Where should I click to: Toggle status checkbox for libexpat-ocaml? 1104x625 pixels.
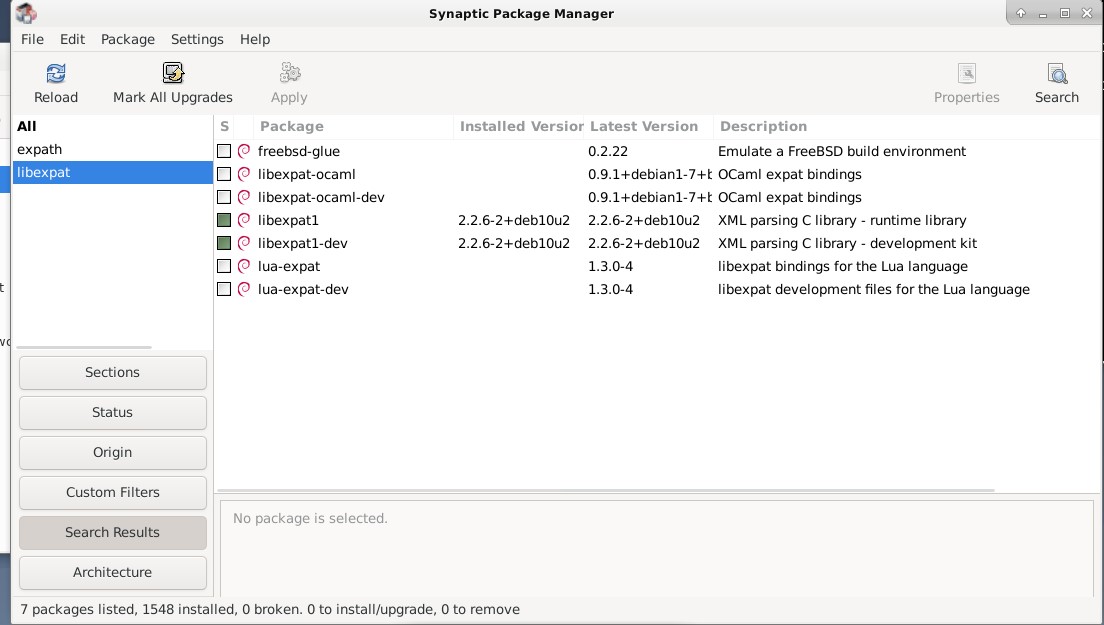224,174
